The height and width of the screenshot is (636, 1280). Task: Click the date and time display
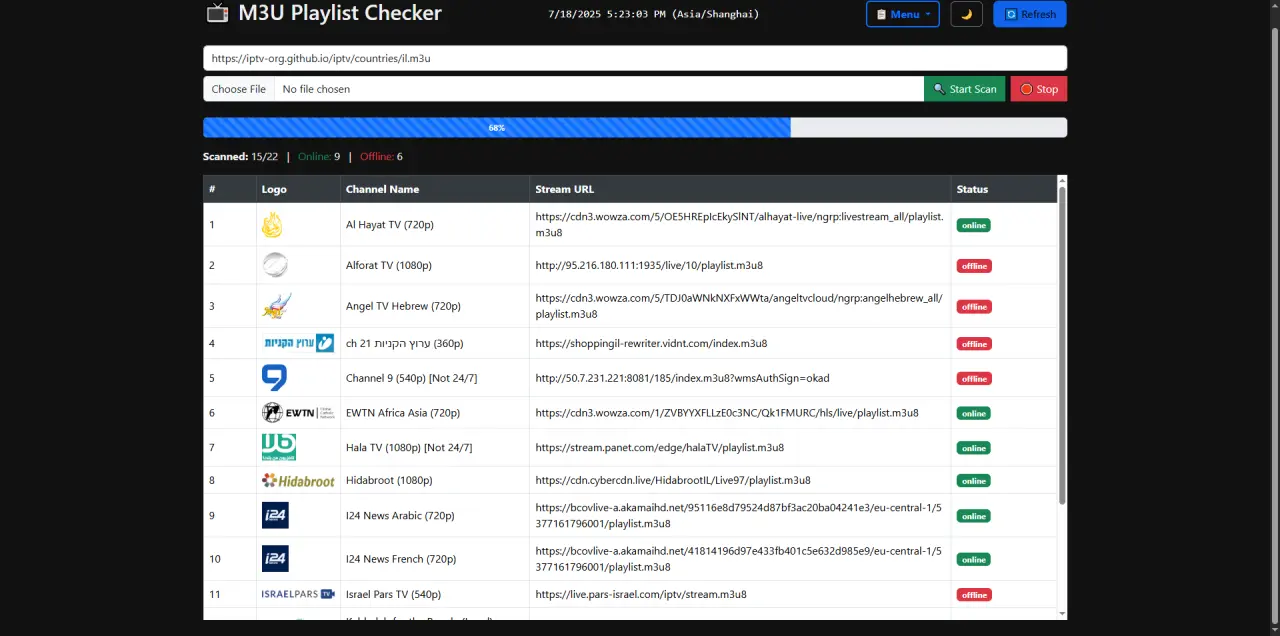pos(654,14)
